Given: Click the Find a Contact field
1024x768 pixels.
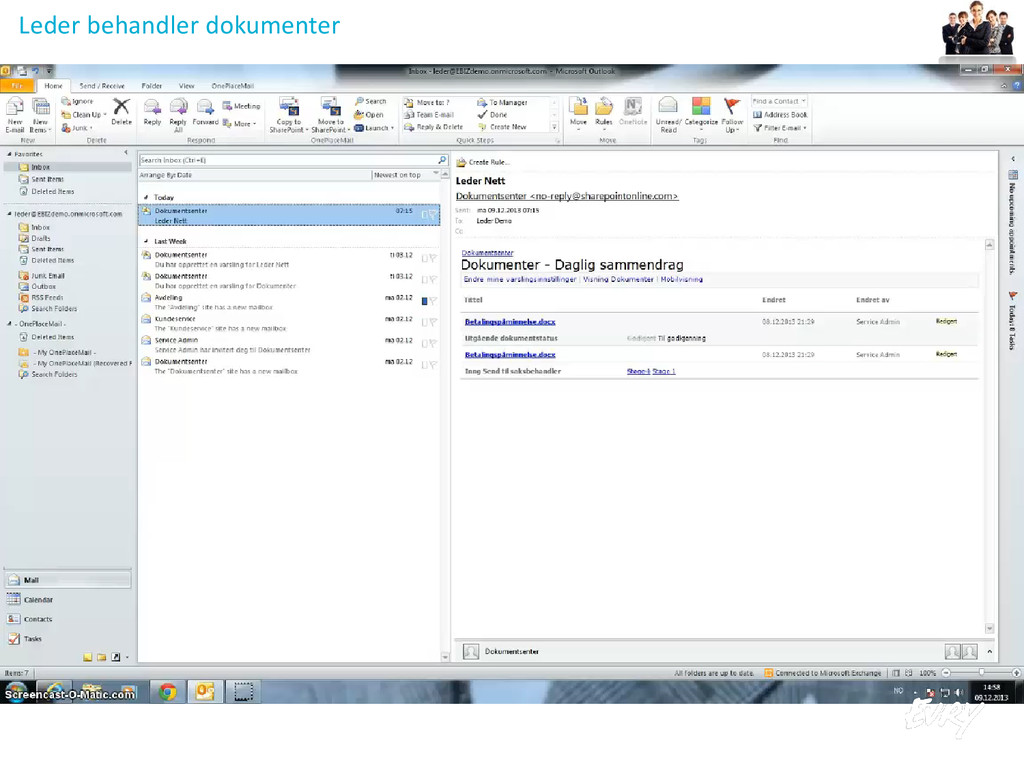Looking at the screenshot, I should pos(779,101).
